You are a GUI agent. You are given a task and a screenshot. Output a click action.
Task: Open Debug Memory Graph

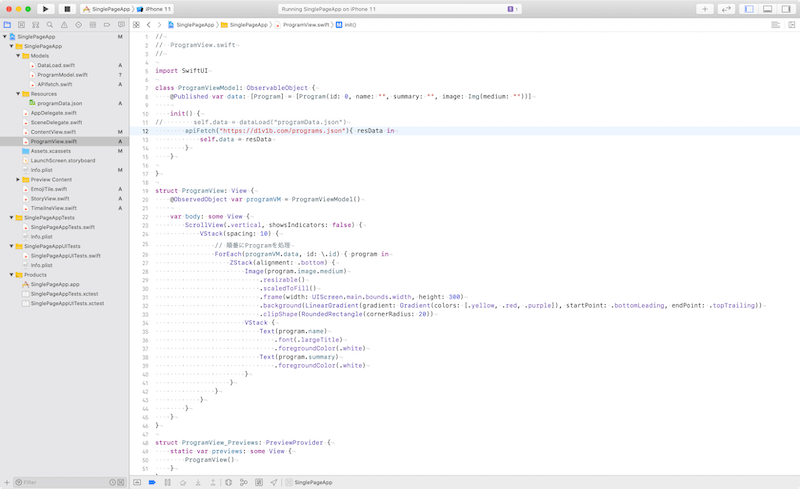243,482
